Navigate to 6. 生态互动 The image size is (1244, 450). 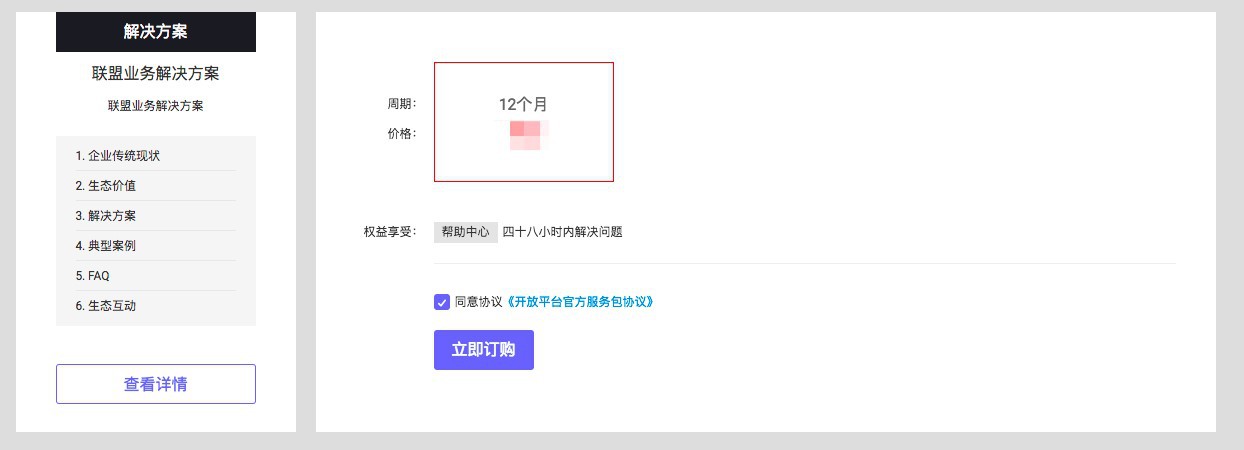(106, 306)
